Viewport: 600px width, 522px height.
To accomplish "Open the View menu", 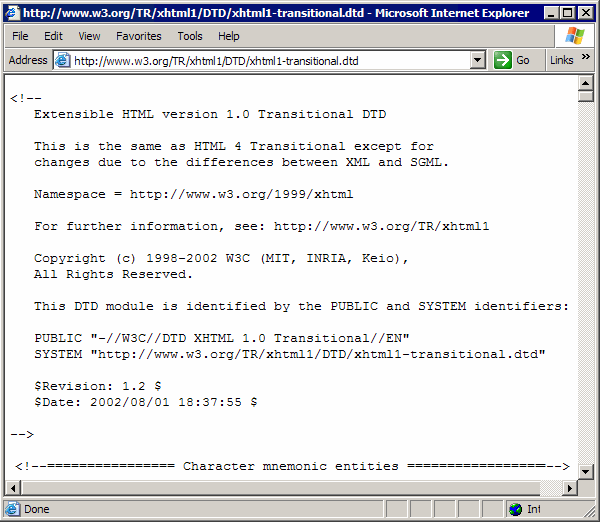I will pyautogui.click(x=89, y=36).
